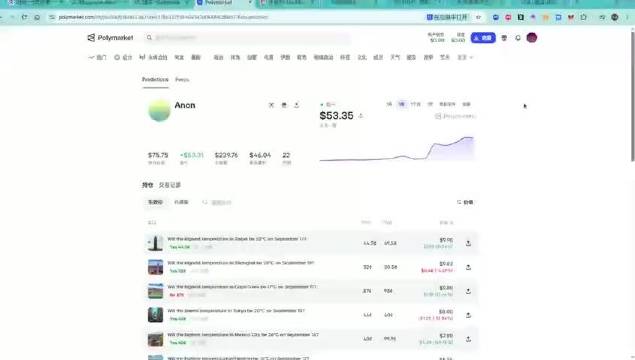
Task: Open the Cape Town temperature market row
Action: [x=311, y=291]
